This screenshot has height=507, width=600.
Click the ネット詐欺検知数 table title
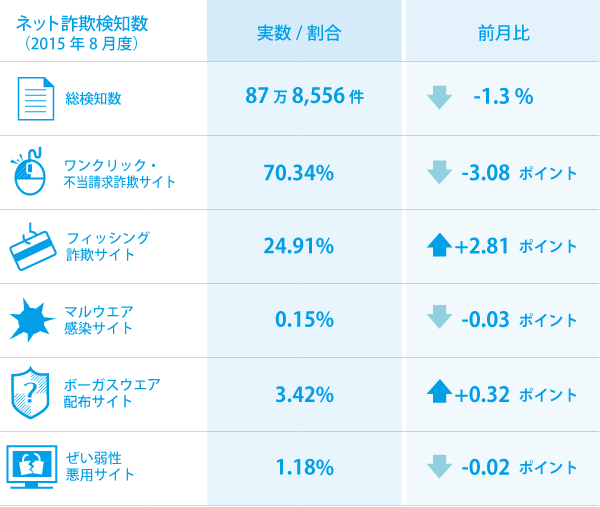click(82, 24)
